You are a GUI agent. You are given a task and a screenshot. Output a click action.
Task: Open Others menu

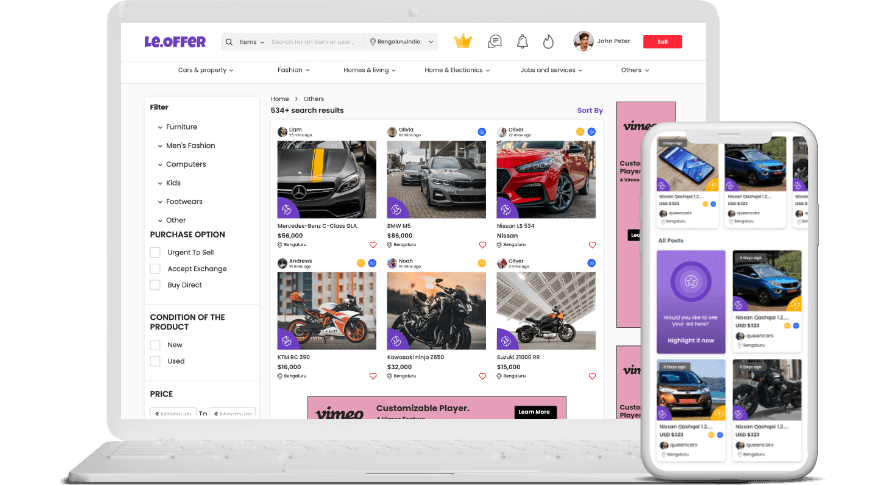[635, 70]
